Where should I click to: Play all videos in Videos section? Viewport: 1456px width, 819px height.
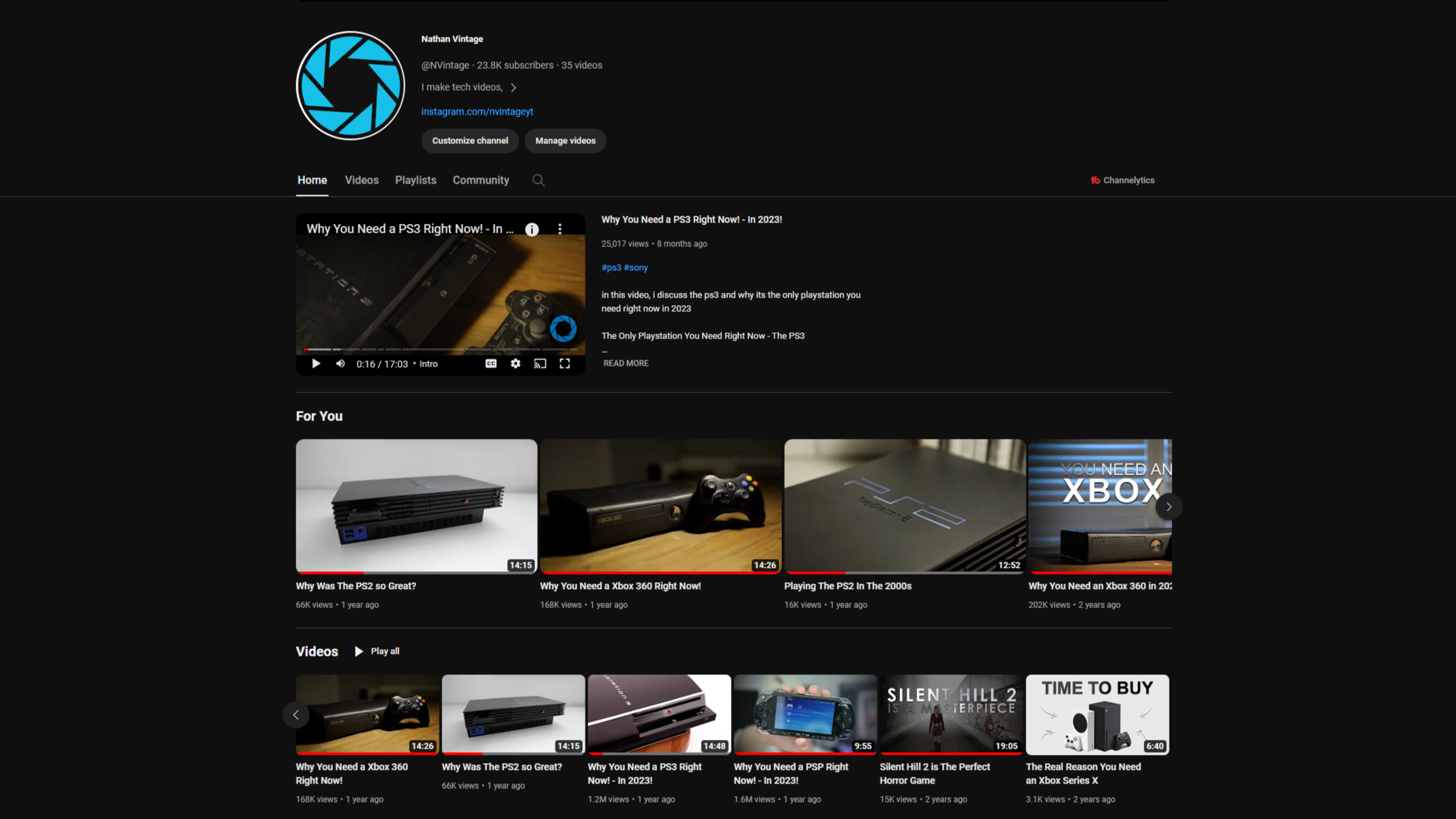tap(377, 651)
